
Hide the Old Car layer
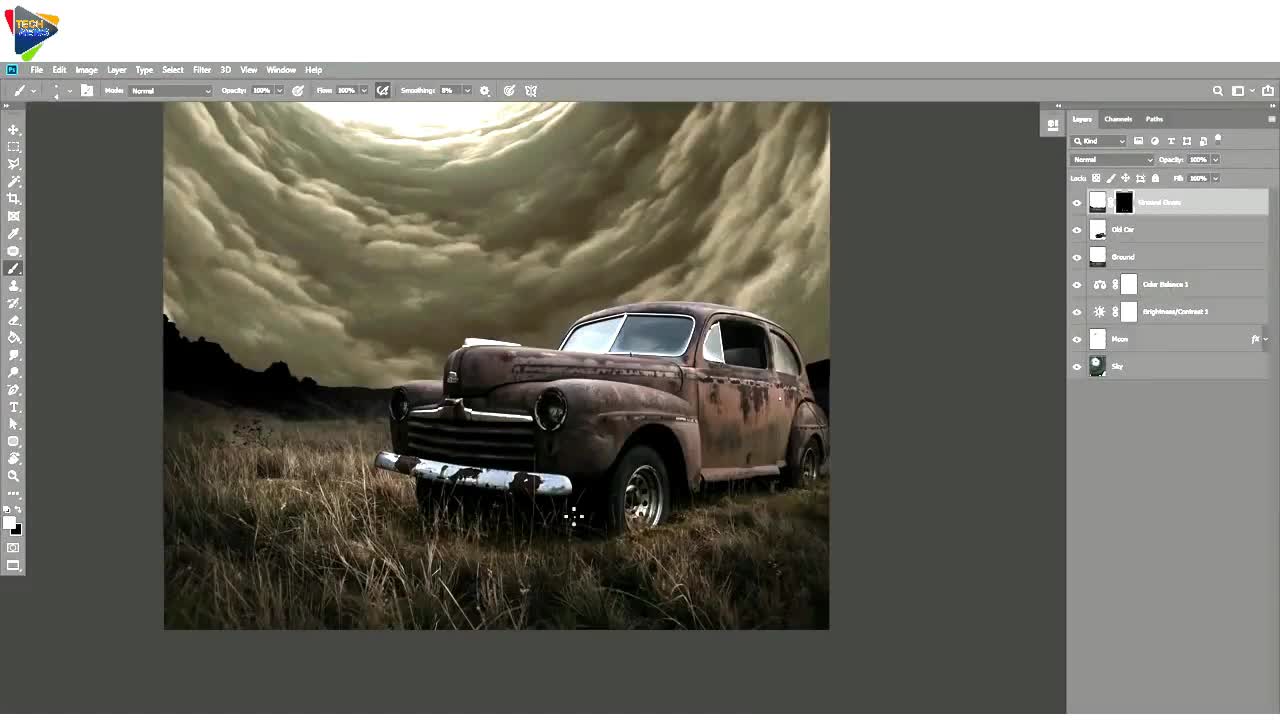tap(1077, 230)
